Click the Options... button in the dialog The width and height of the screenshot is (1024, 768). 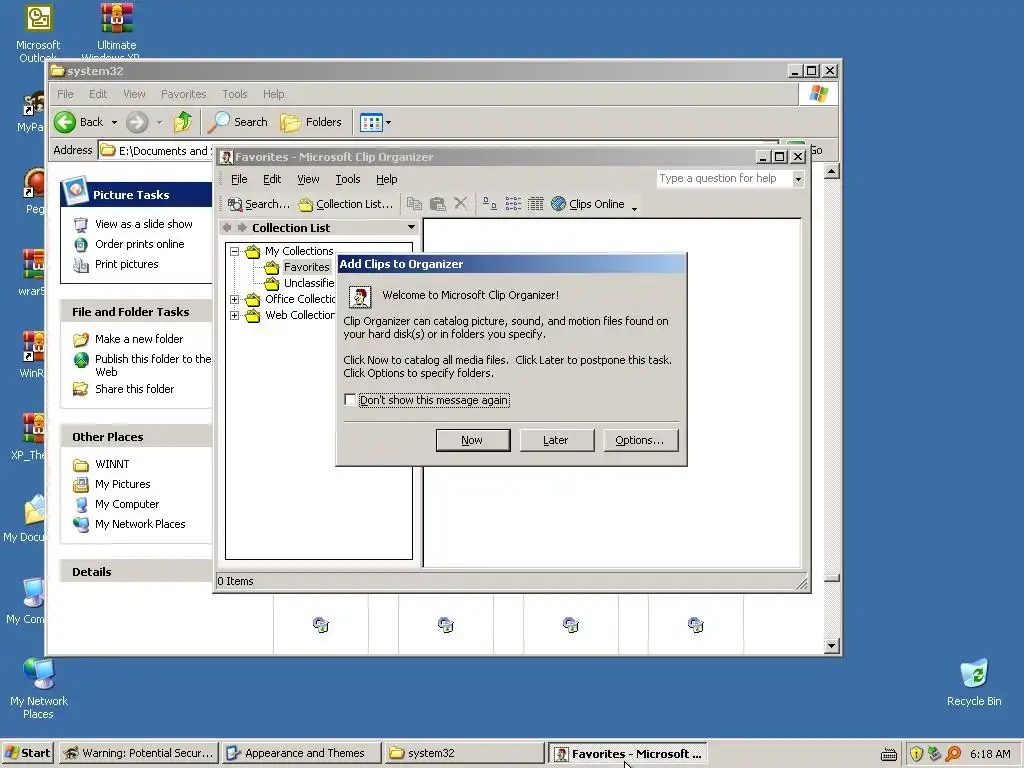641,440
